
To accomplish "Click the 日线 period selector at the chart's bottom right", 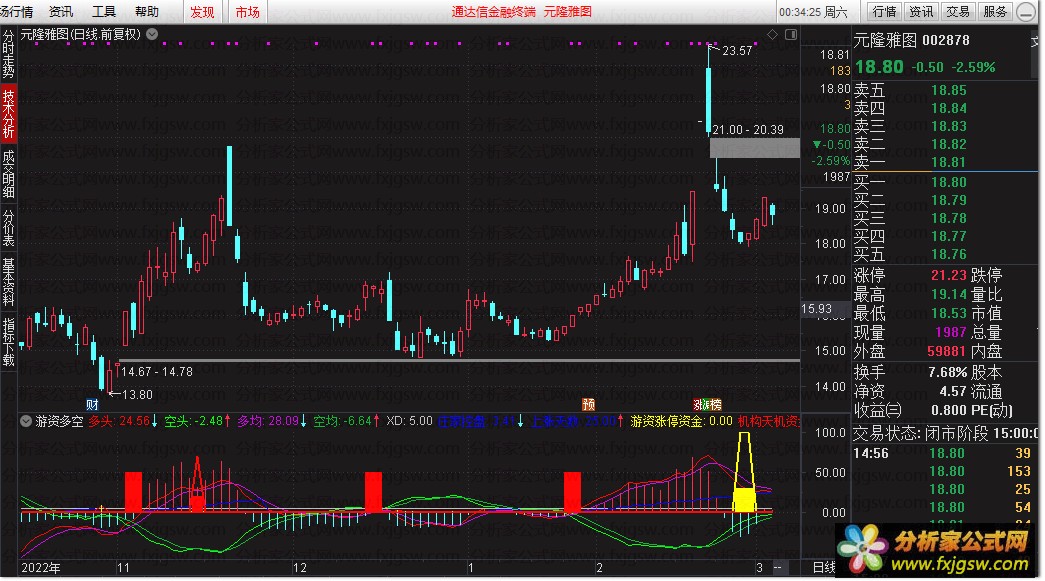I will [x=824, y=567].
